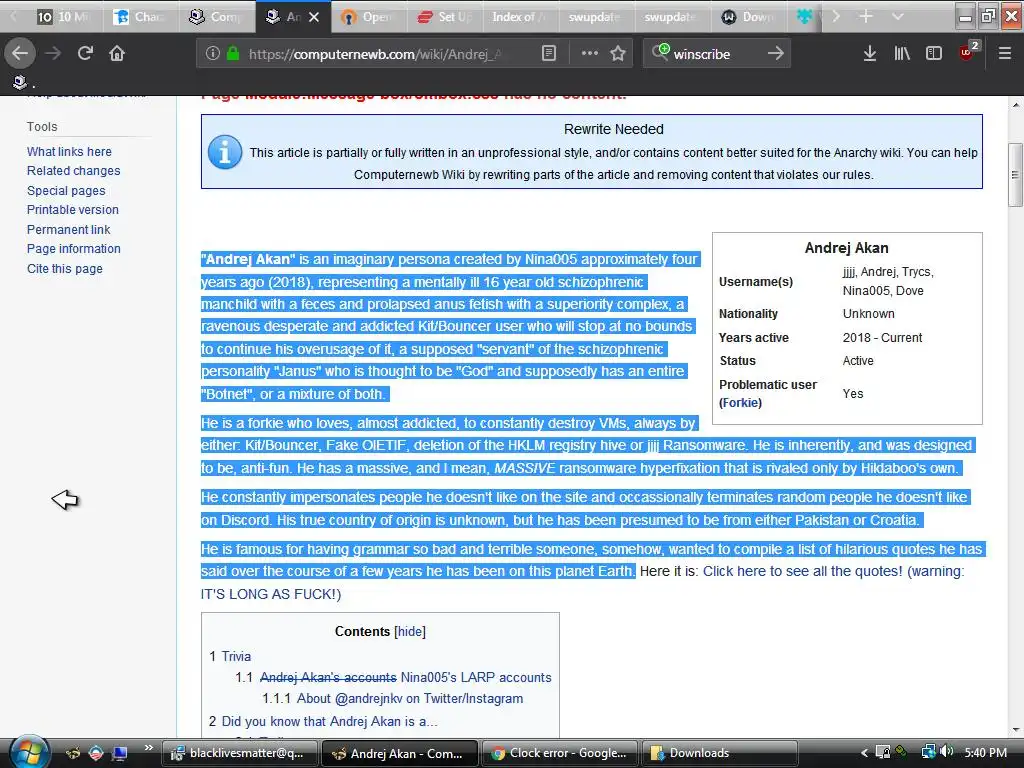Reload the current page

pos(85,53)
